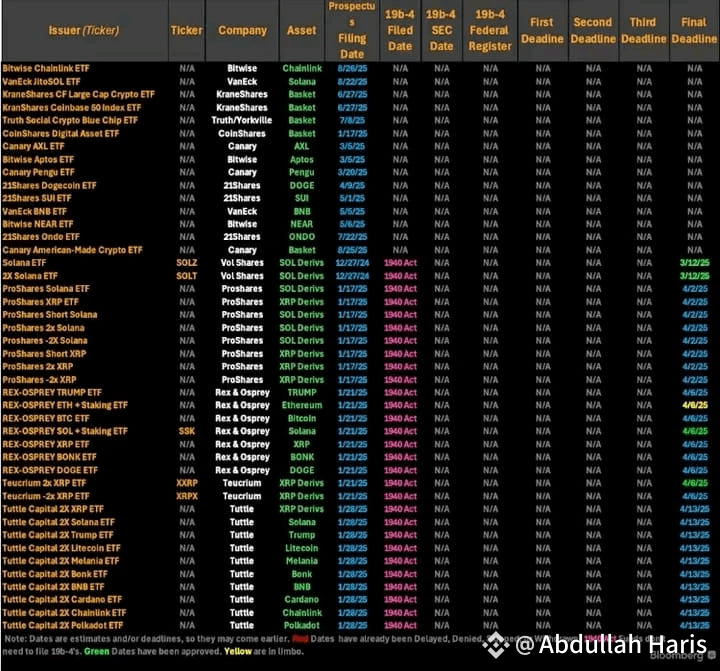Click the "Company" column header
720x671 pixels.
(242, 30)
